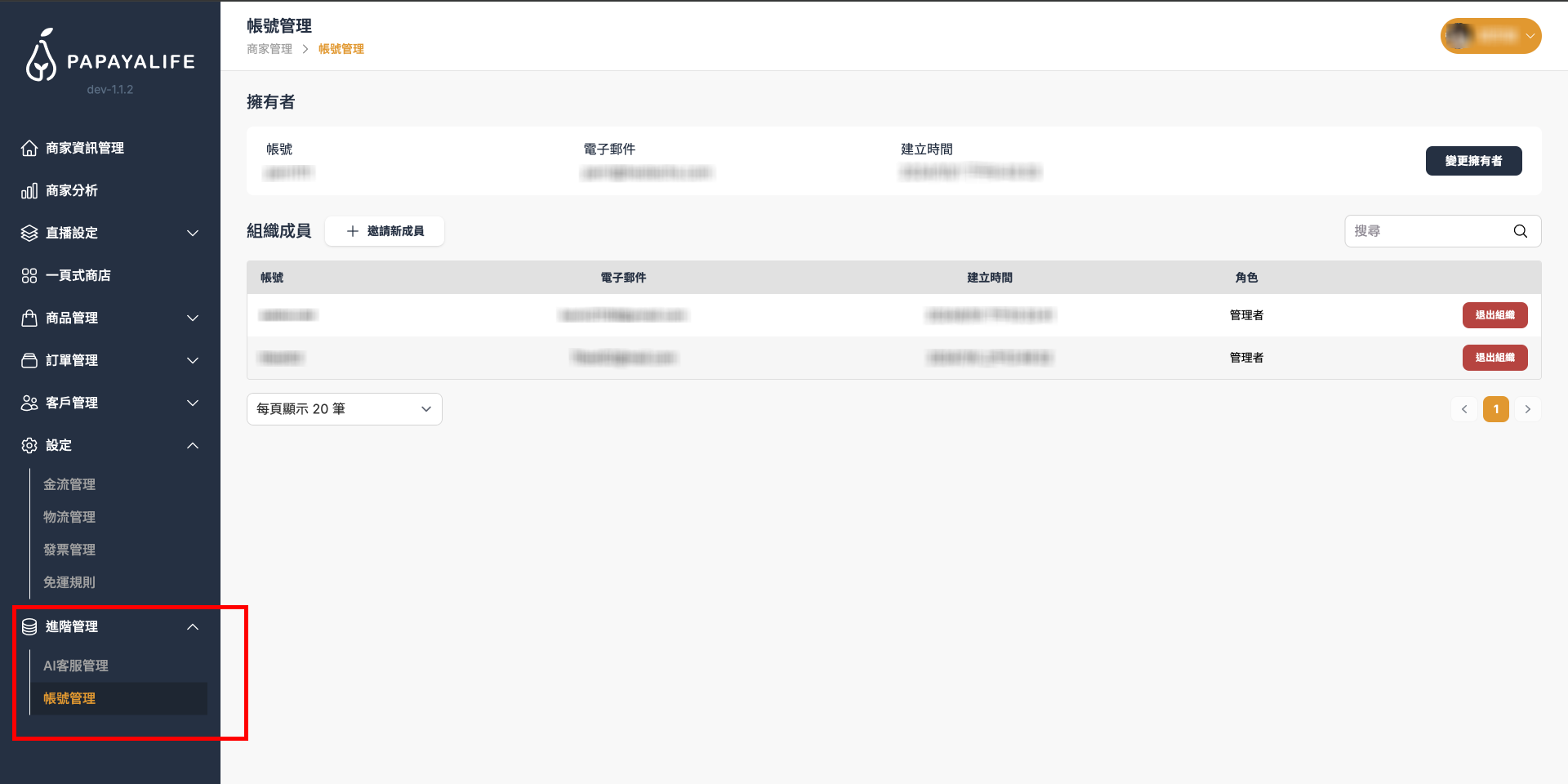This screenshot has height=784, width=1568.
Task: Go to previous page arrow
Action: 1464,409
